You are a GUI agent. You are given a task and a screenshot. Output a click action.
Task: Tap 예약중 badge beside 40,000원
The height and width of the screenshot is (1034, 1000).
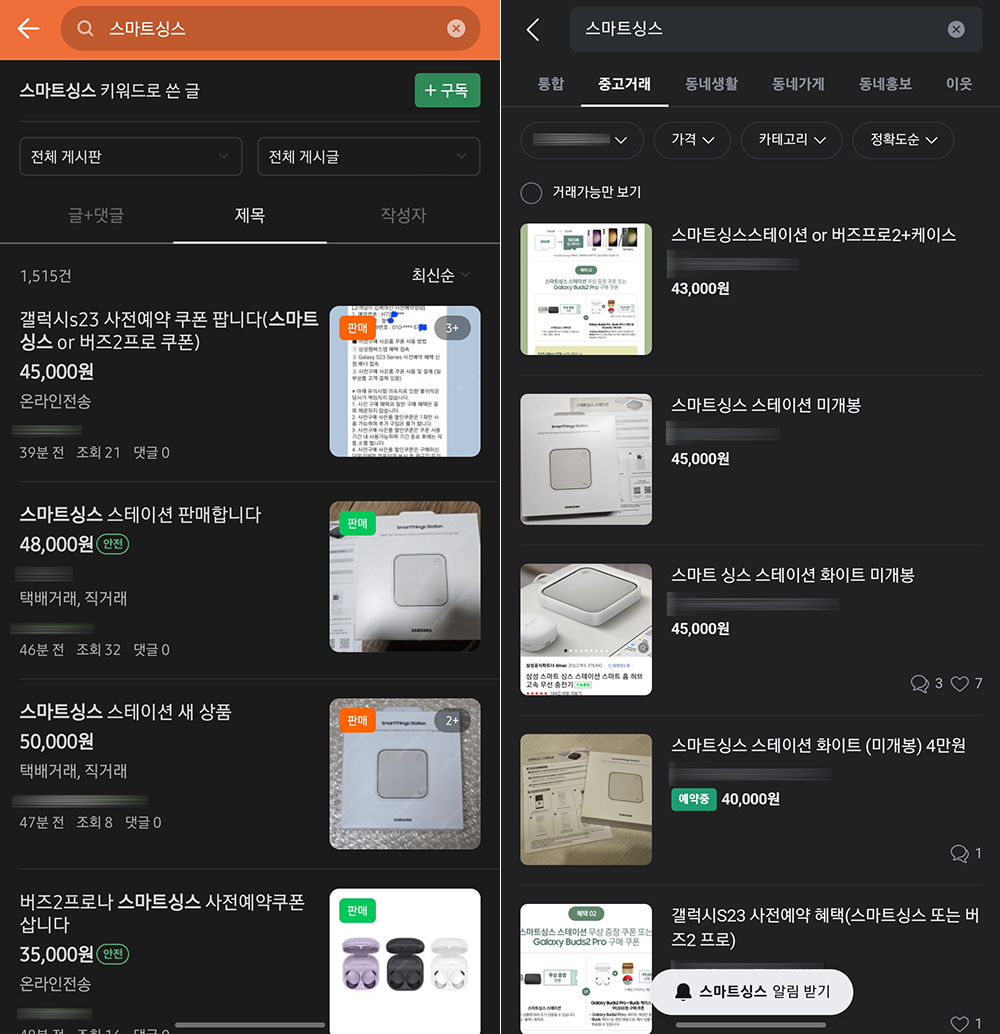tap(693, 799)
